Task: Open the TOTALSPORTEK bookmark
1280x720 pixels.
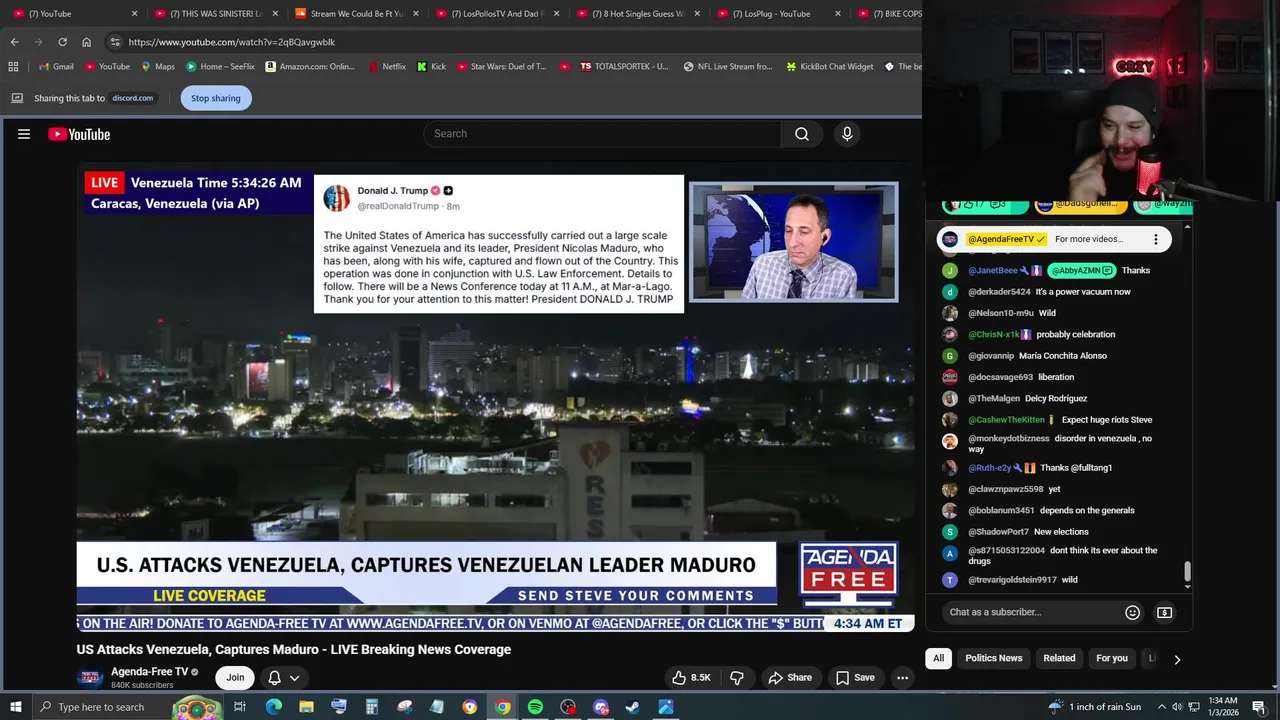Action: pos(623,67)
